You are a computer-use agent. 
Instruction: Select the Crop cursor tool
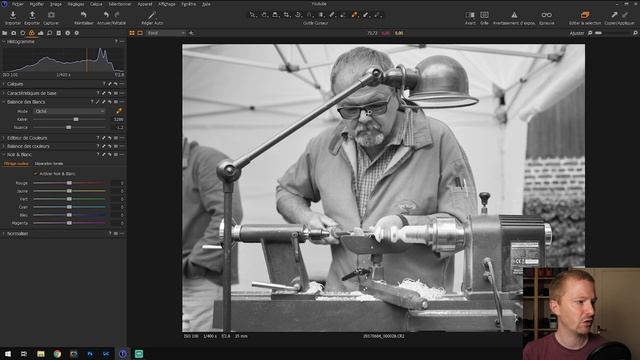pos(287,15)
